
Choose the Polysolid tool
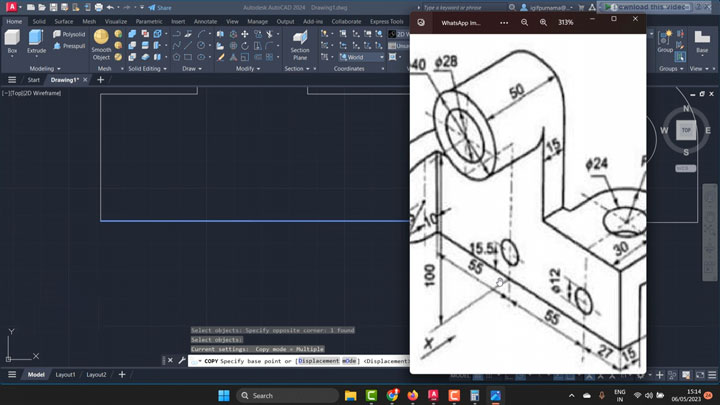point(69,34)
